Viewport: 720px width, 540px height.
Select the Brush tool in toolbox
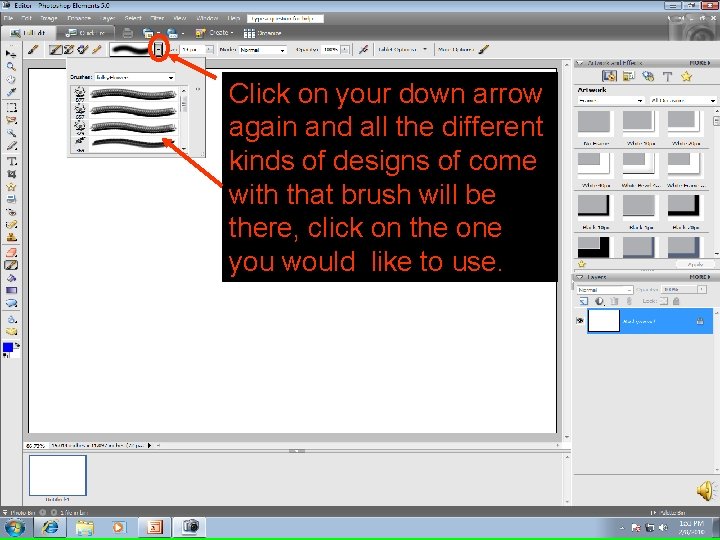[11, 265]
